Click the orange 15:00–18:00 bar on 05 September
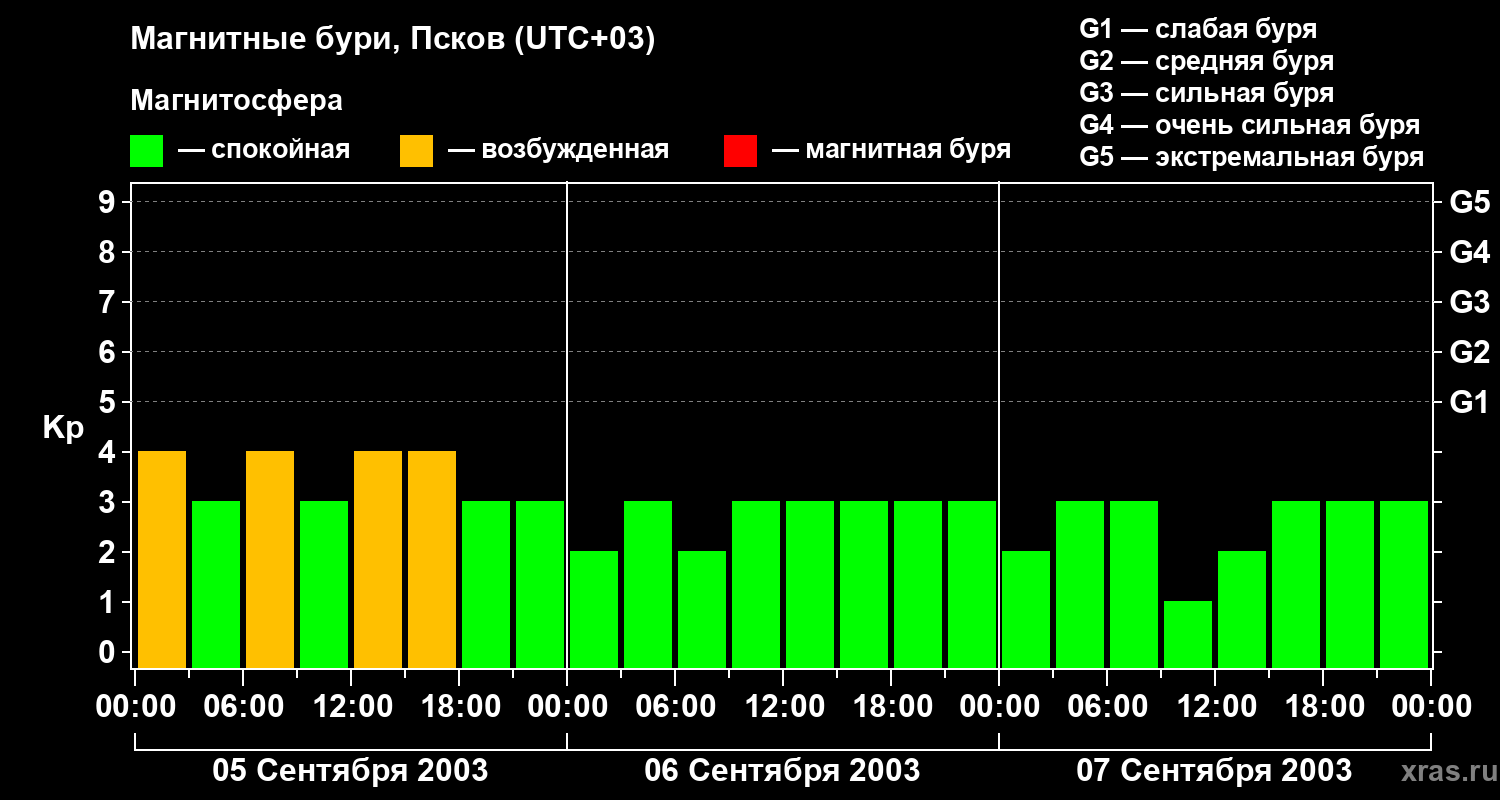 [x=432, y=559]
